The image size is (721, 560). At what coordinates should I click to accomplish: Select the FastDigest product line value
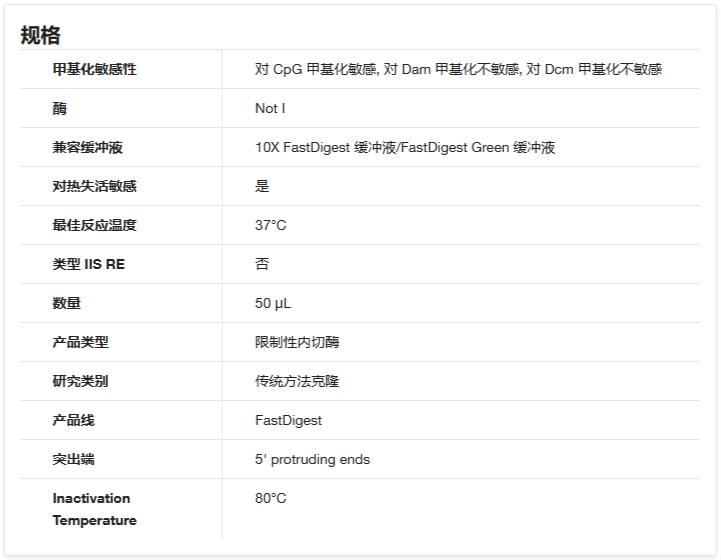click(288, 420)
